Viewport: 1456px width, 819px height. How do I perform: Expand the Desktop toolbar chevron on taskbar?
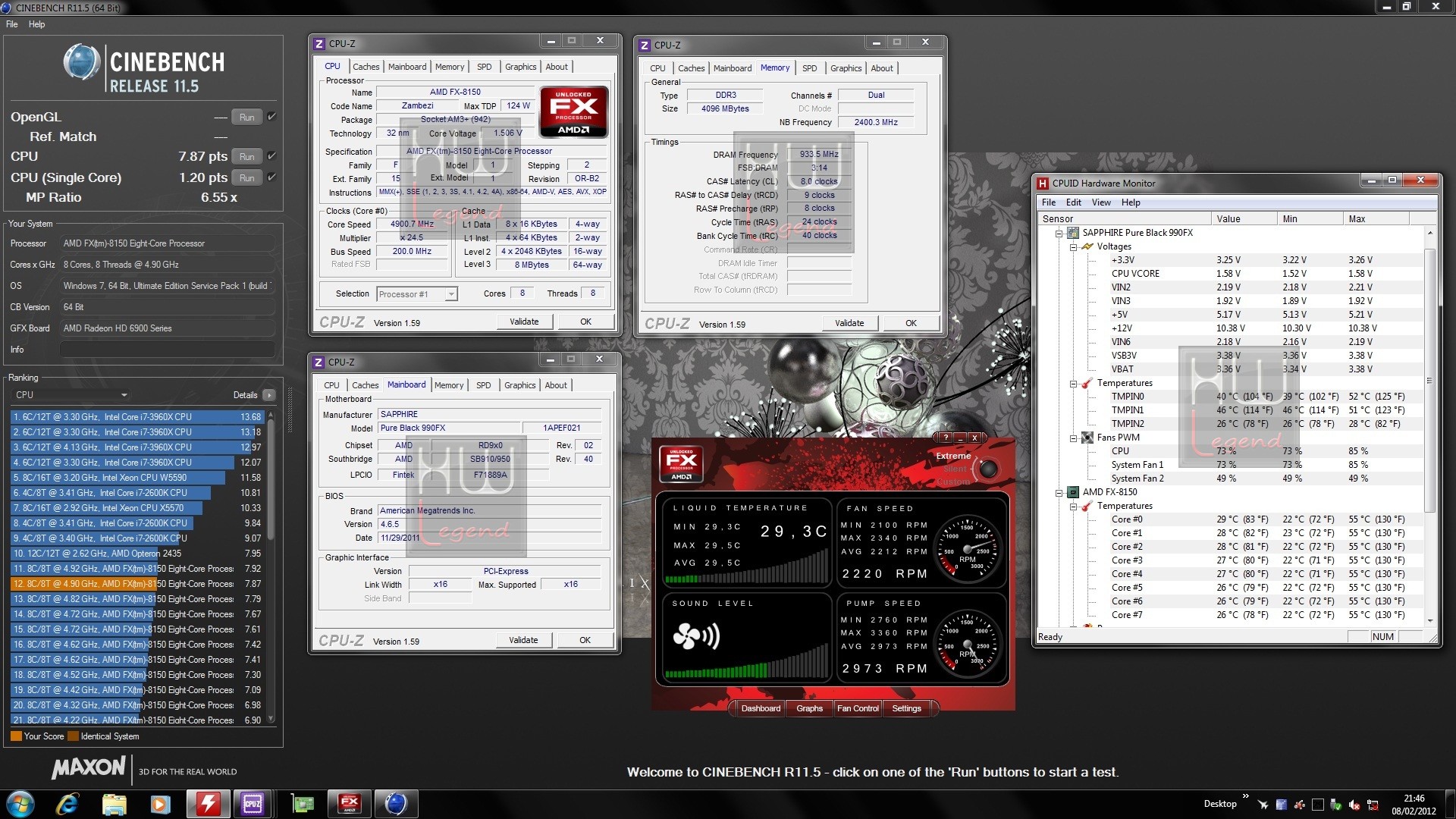[1245, 796]
